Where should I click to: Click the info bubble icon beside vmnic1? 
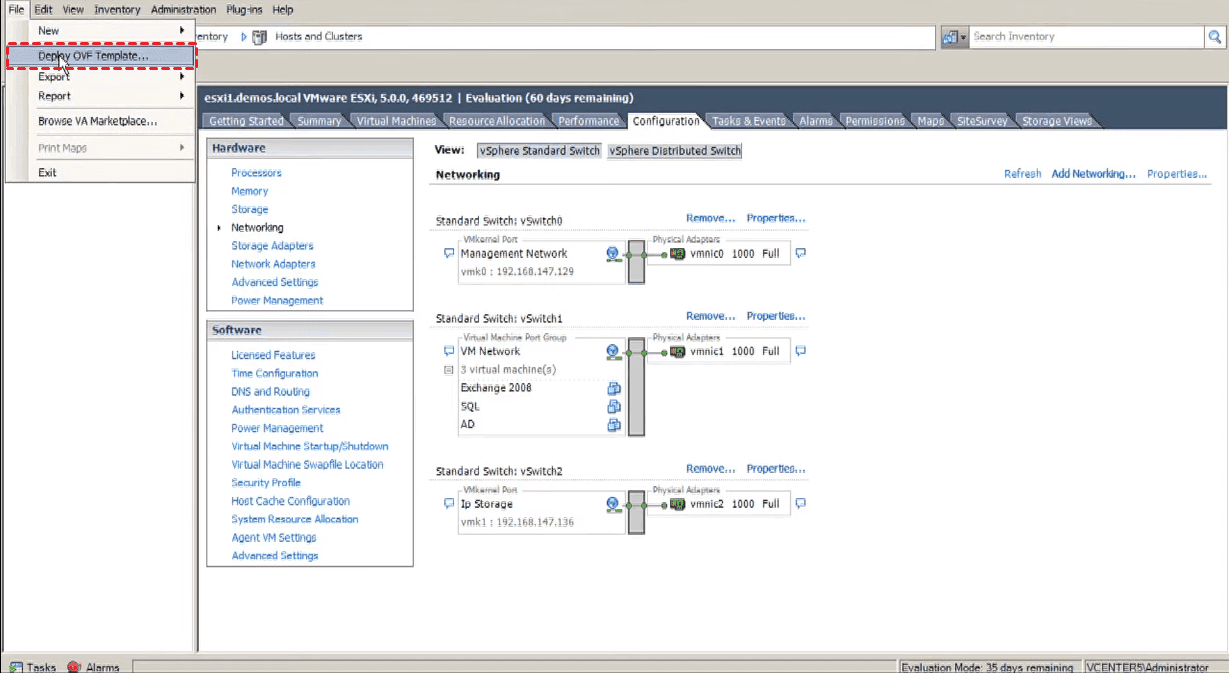[800, 351]
